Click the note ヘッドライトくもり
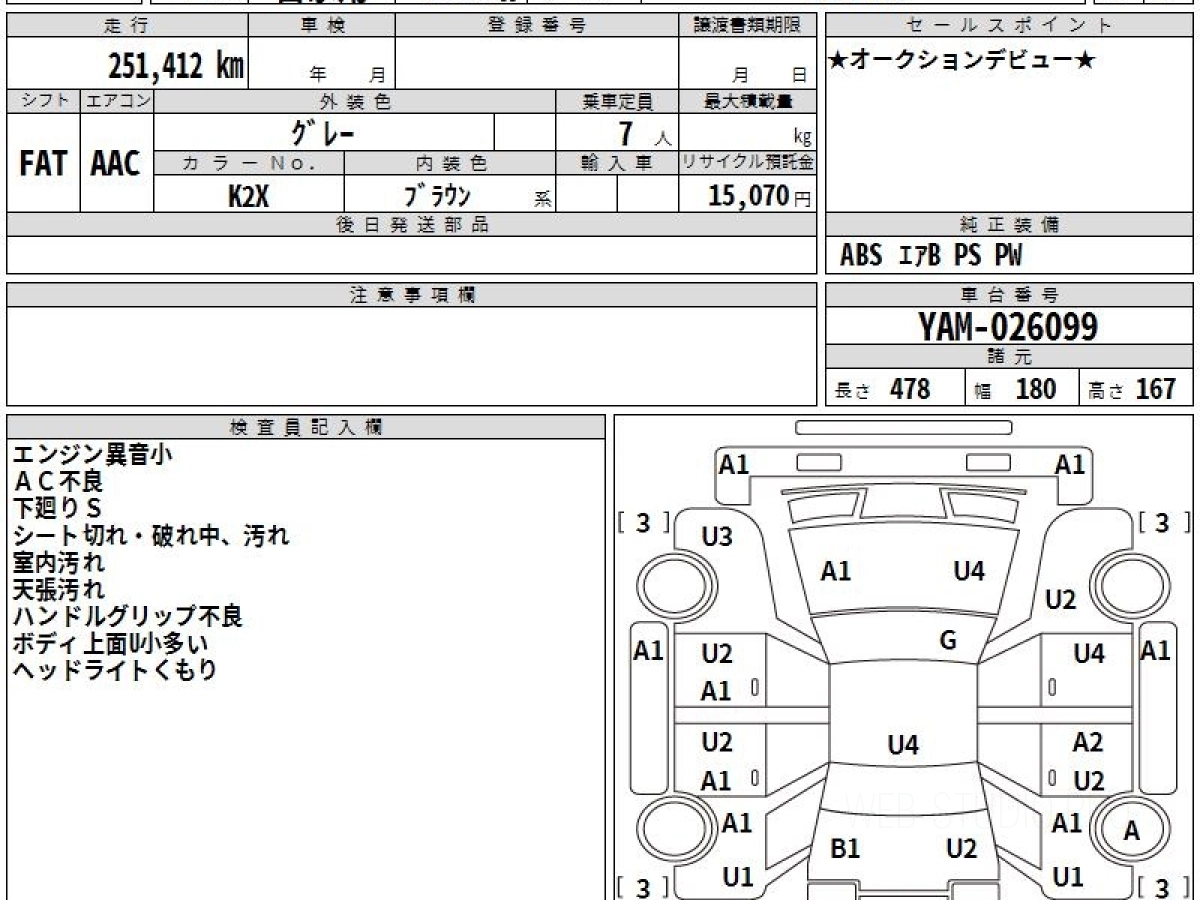 pos(115,670)
